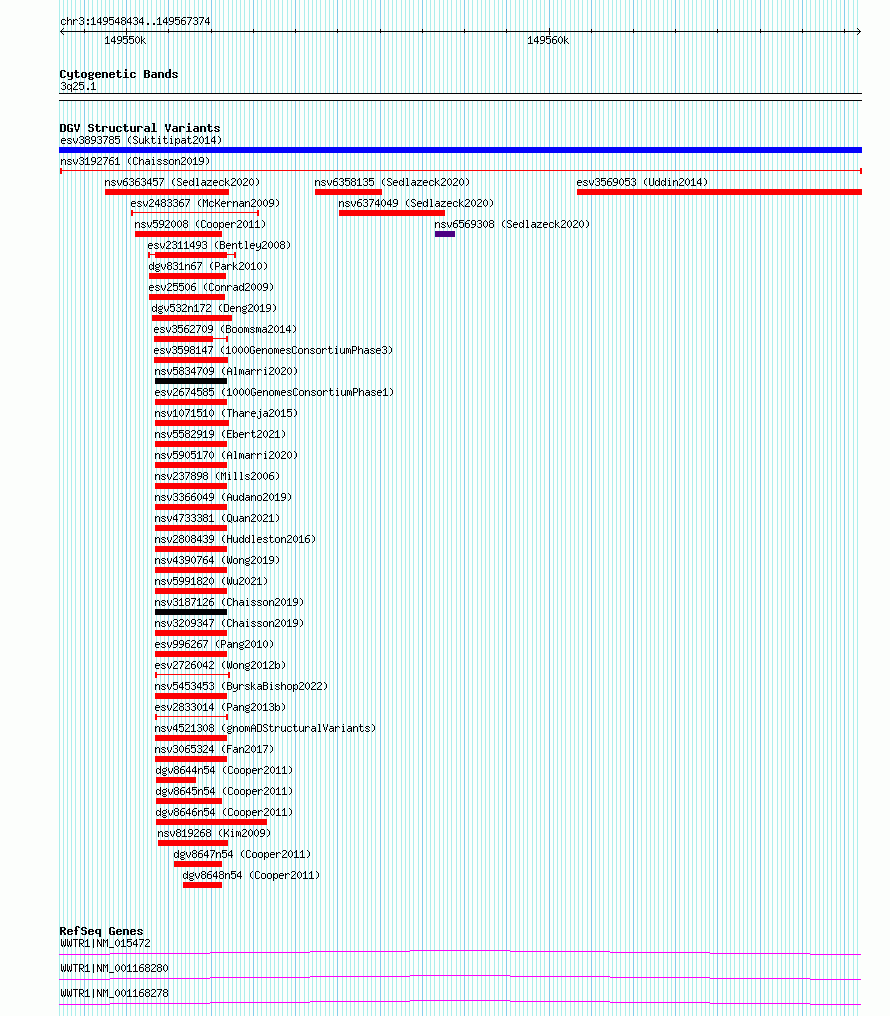Open esv2674585 (1000GenomesConsortiumPhase1) variant

pyautogui.click(x=274, y=392)
